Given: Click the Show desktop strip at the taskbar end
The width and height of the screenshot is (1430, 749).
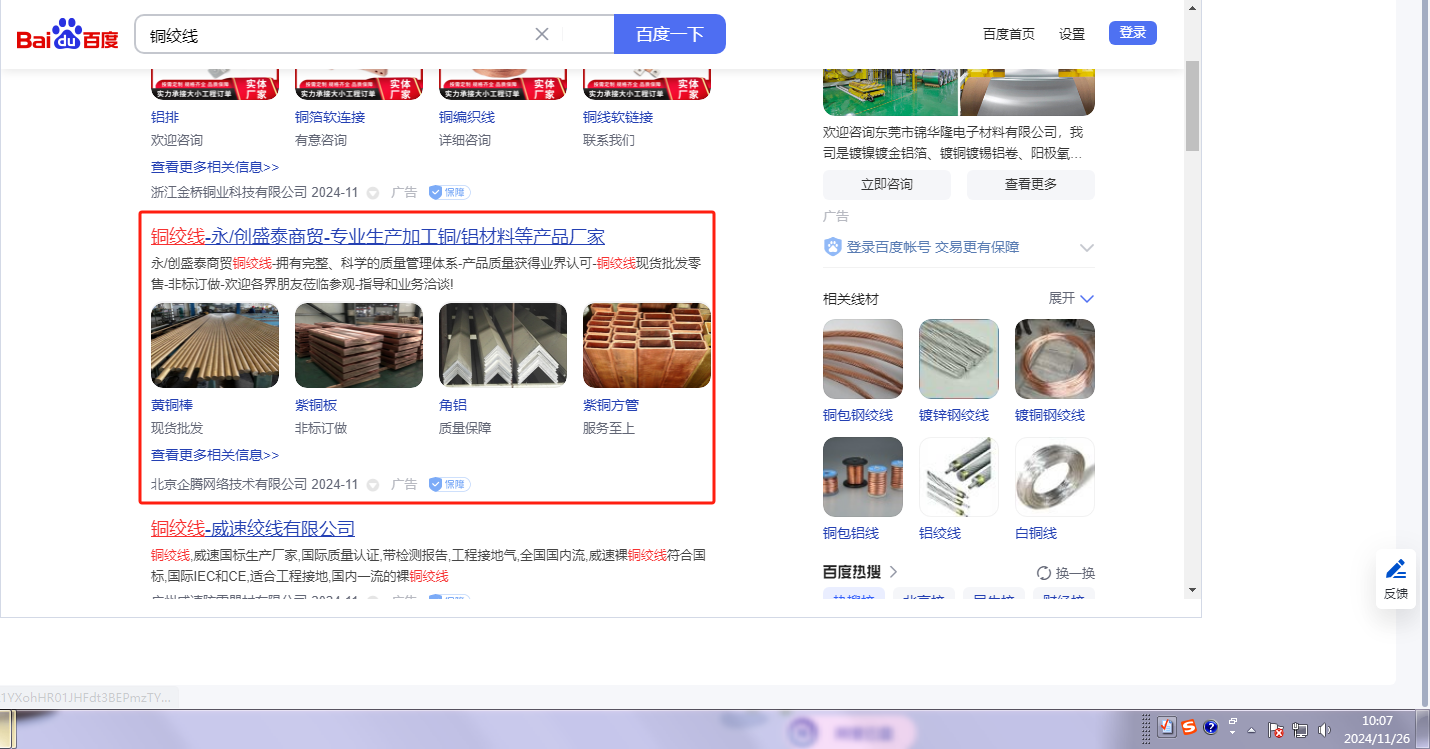Looking at the screenshot, I should (x=1424, y=729).
